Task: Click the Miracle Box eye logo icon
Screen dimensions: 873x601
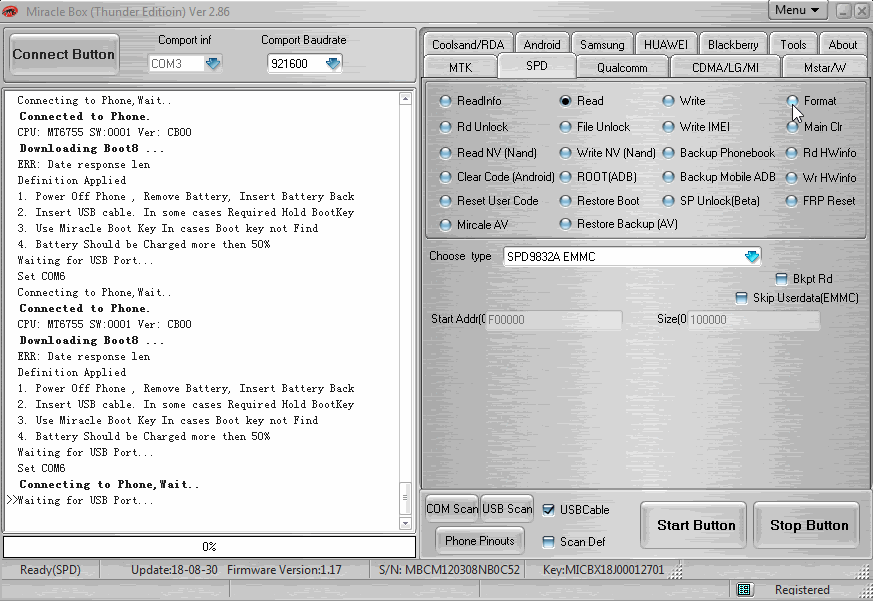Action: pyautogui.click(x=10, y=11)
